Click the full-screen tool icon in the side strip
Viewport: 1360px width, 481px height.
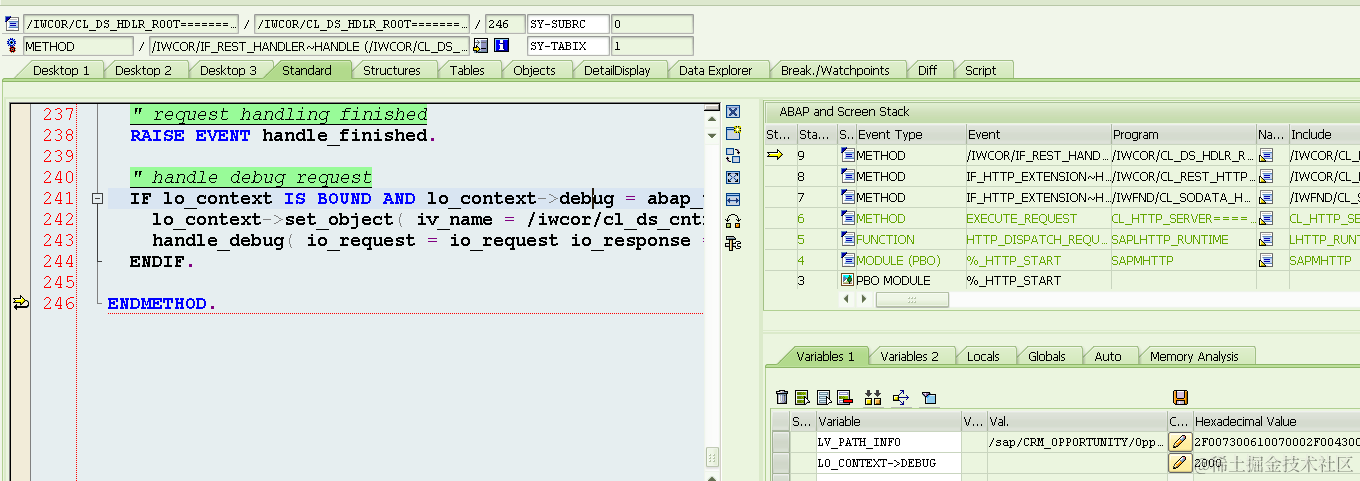point(732,177)
